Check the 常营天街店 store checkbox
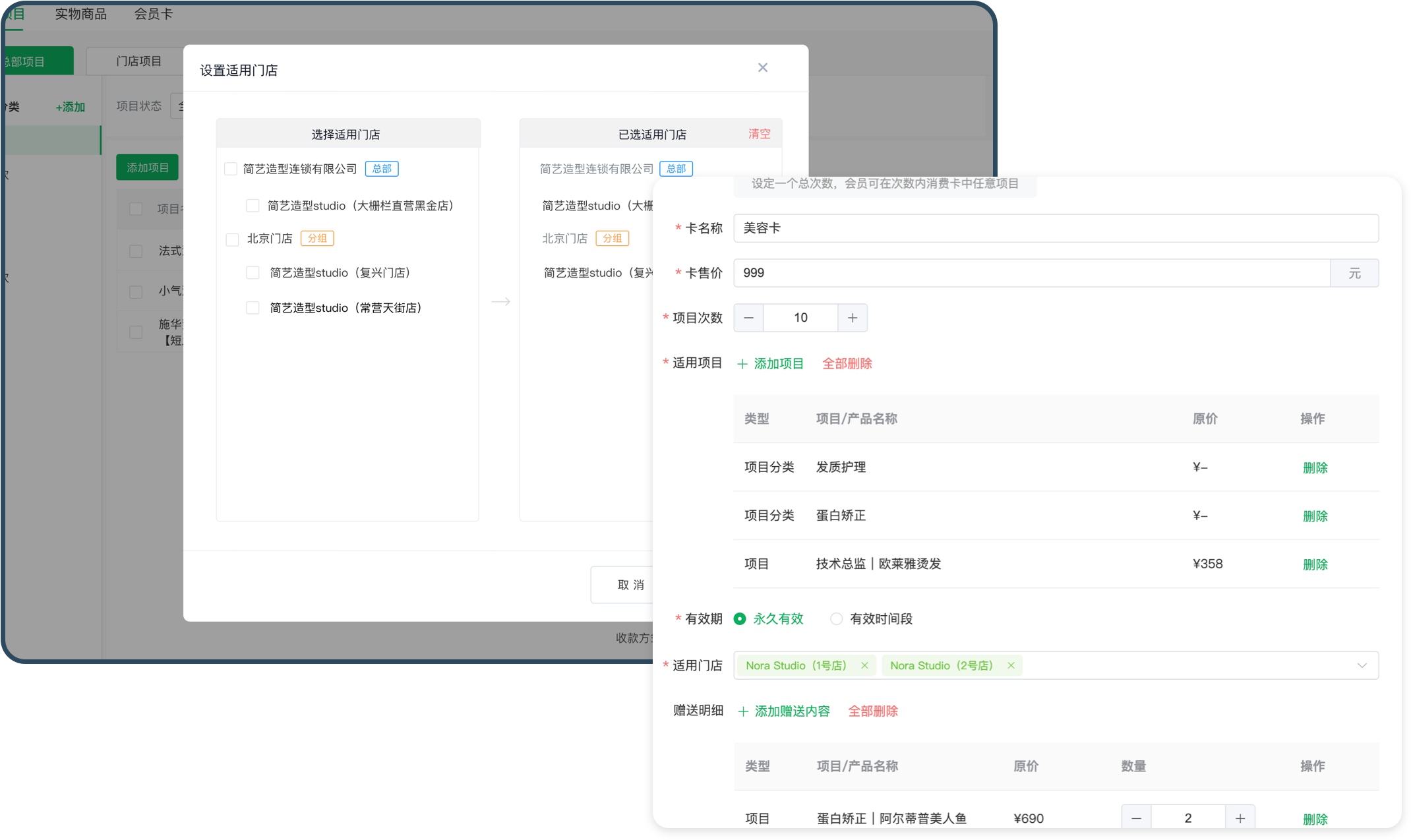The width and height of the screenshot is (1411, 840). click(x=253, y=308)
